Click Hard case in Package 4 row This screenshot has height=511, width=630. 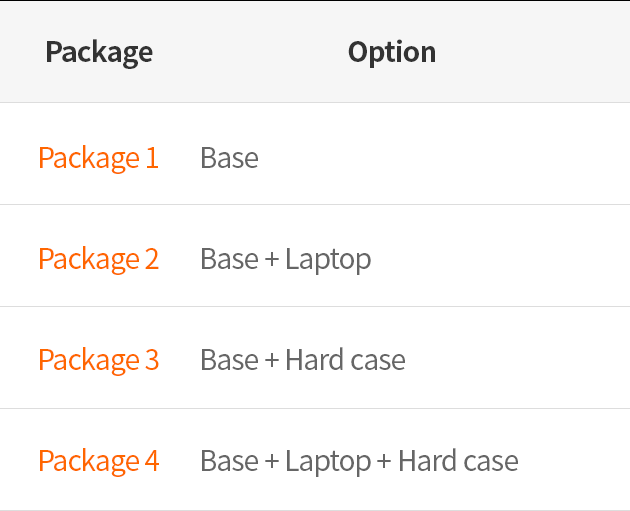click(x=458, y=461)
